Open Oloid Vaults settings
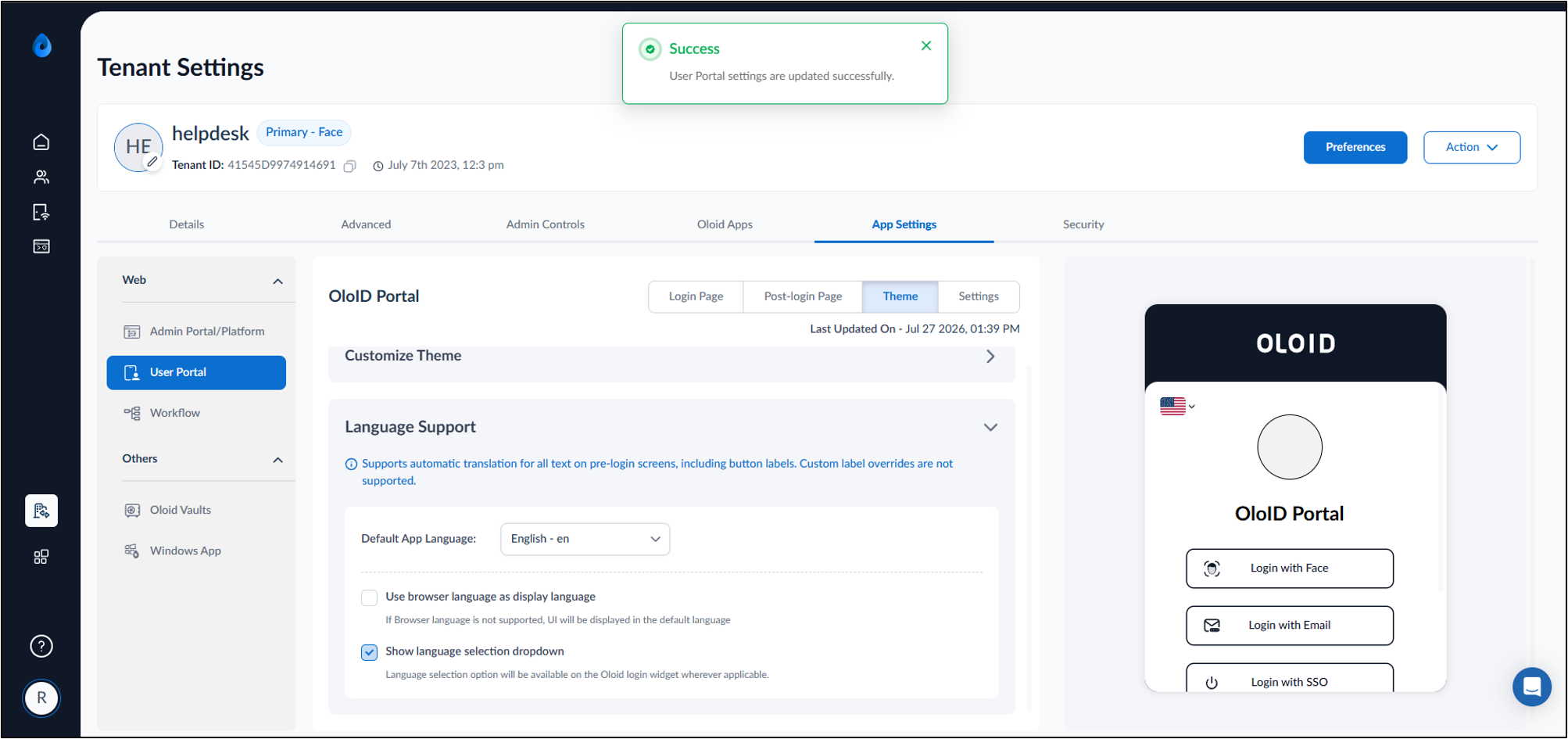 click(196, 511)
